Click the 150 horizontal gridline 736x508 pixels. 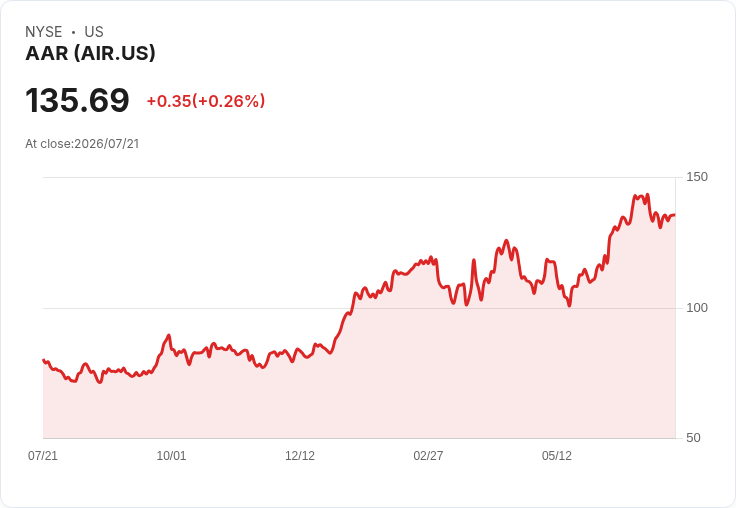[x=359, y=177]
